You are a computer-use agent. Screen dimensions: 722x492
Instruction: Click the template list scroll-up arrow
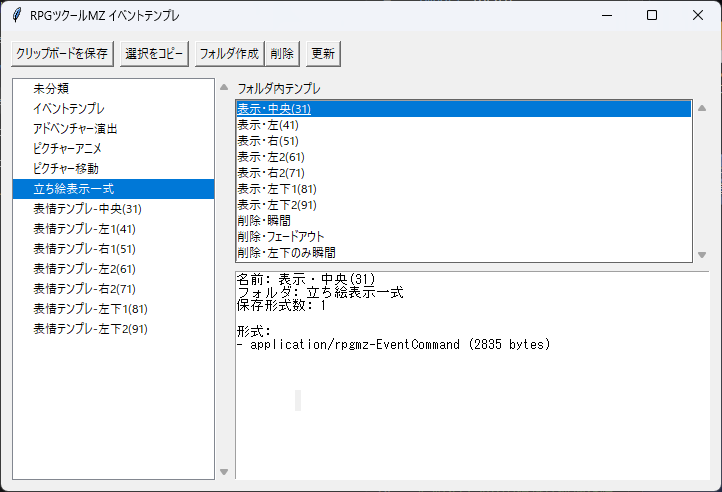(x=702, y=108)
